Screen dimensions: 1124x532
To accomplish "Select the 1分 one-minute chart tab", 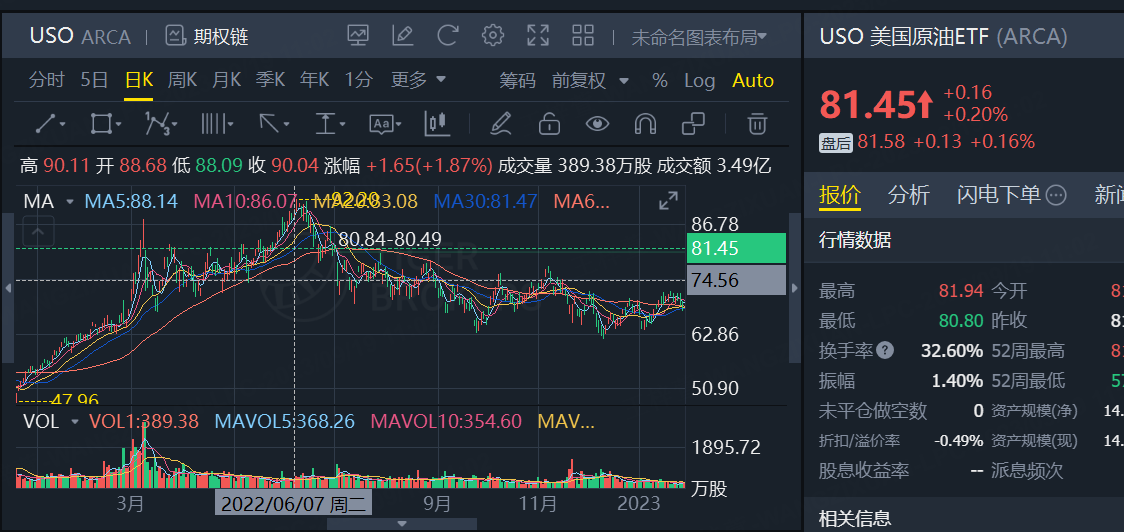I will pyautogui.click(x=358, y=80).
